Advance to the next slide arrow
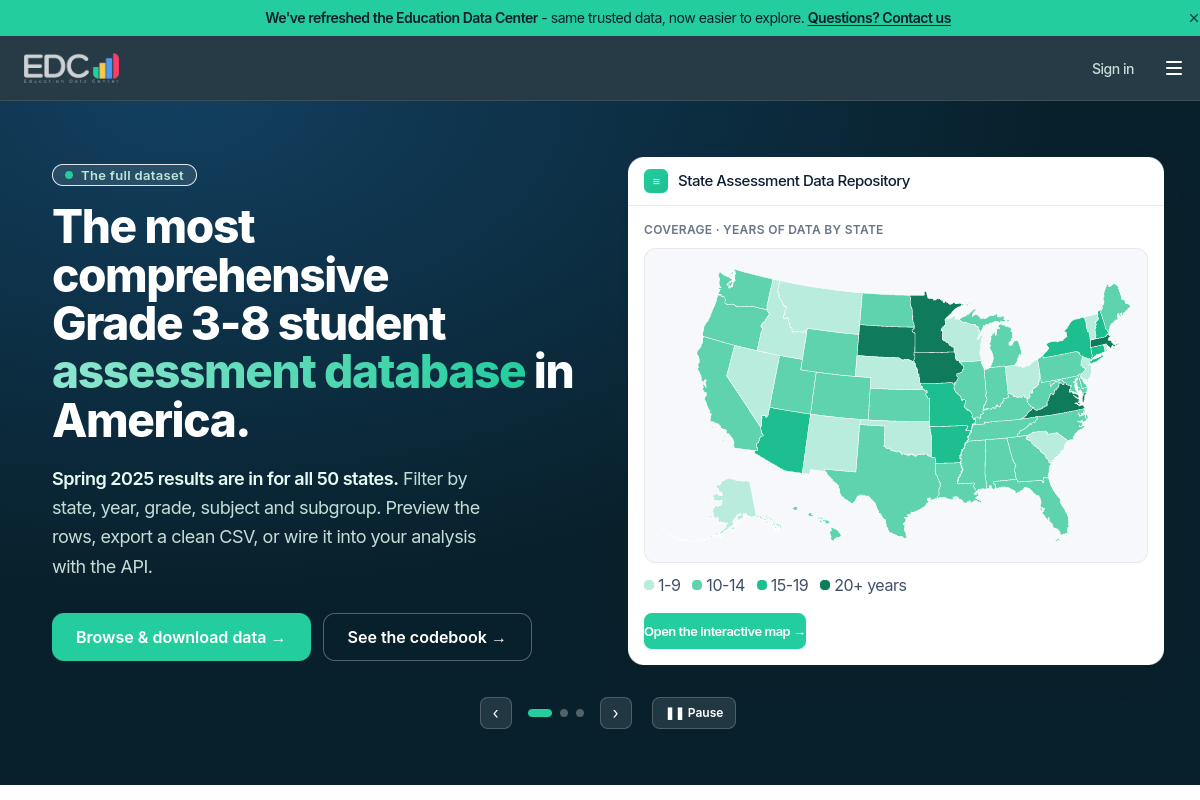Screen dimensions: 1200x800 pos(616,713)
